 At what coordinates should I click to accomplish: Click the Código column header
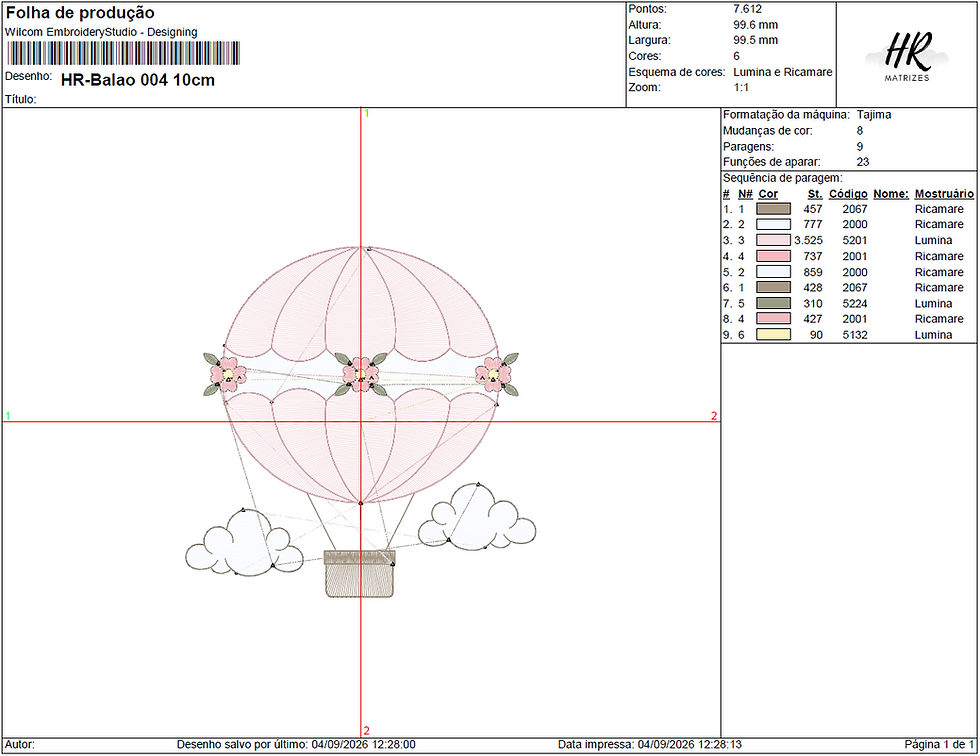coord(848,194)
